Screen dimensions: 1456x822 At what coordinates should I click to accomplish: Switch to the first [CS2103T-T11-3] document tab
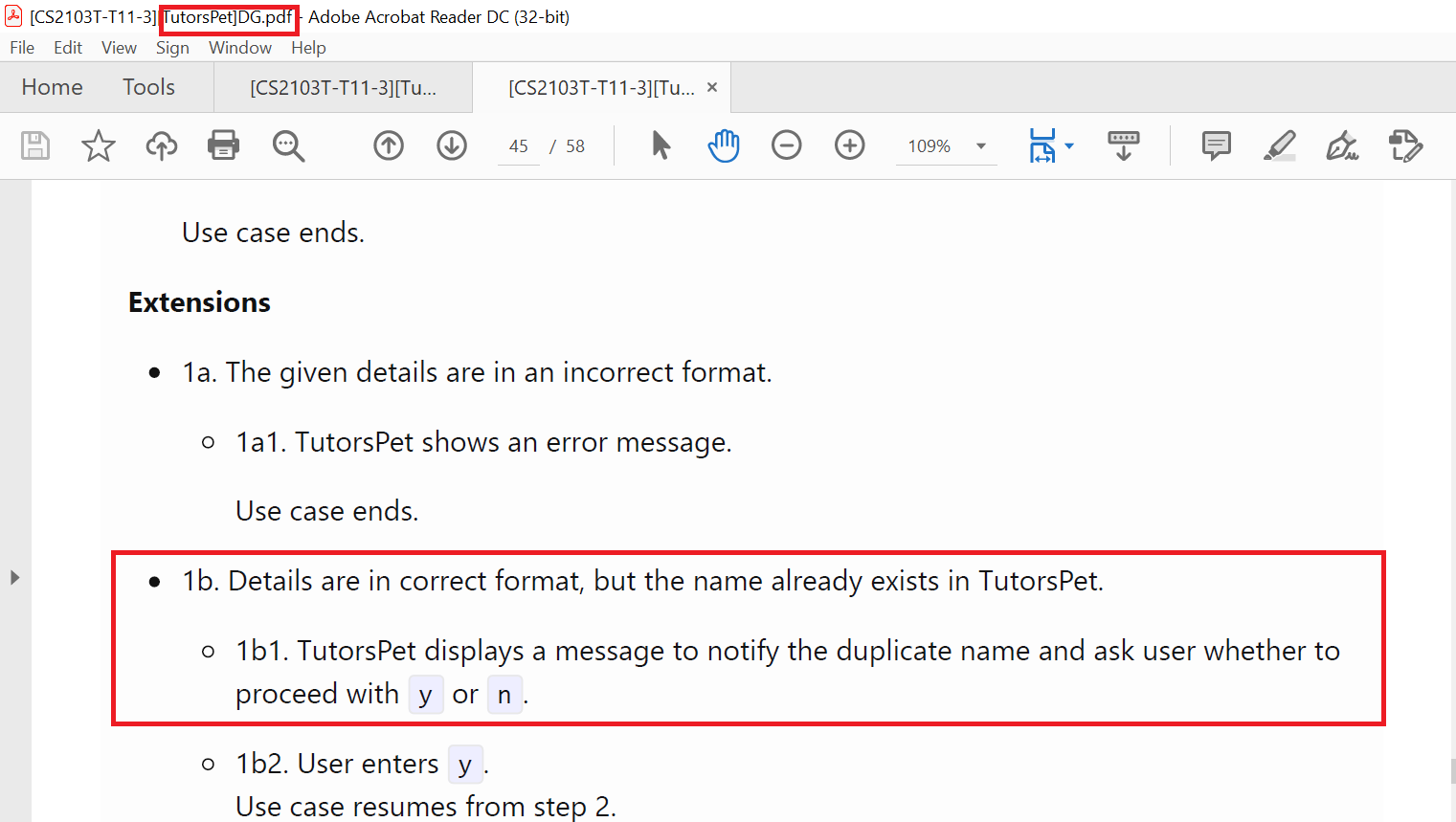(343, 88)
